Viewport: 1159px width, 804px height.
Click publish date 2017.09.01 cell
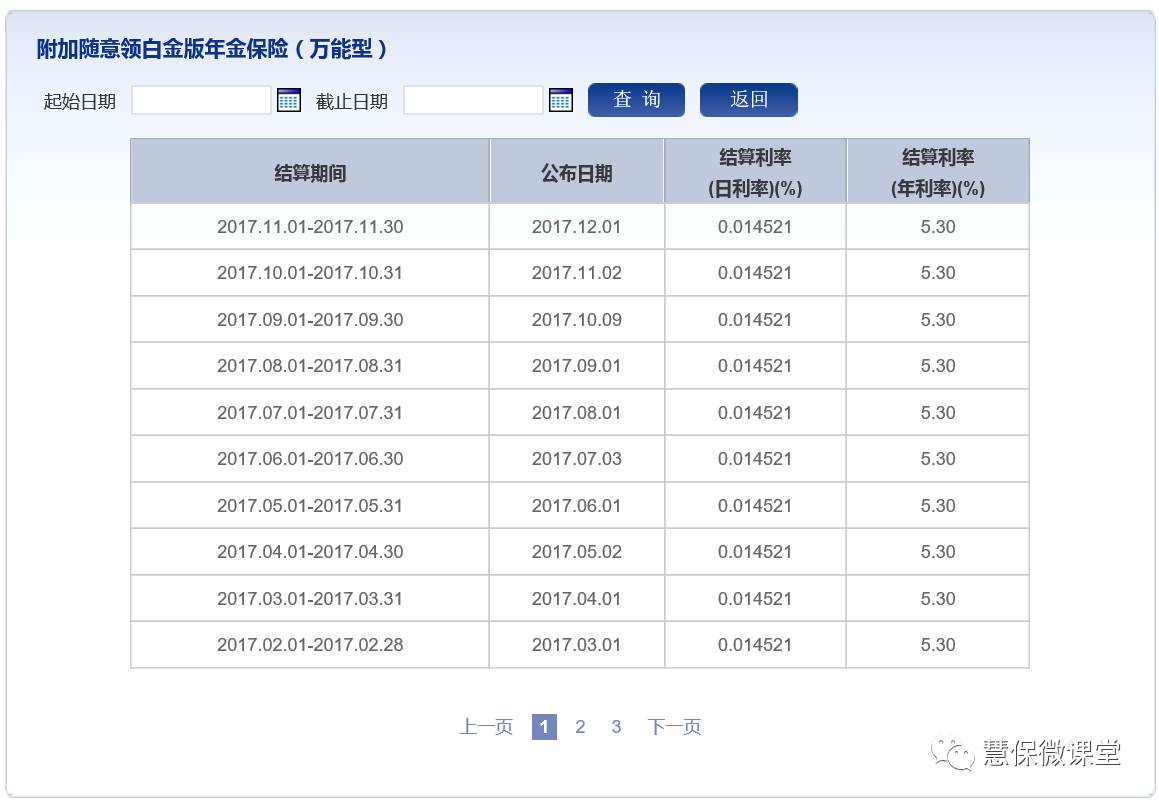pos(577,366)
